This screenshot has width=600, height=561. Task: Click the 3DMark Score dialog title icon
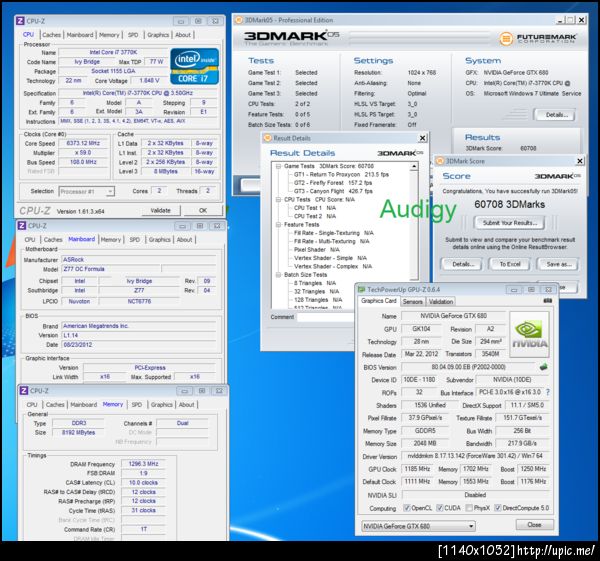click(x=440, y=161)
